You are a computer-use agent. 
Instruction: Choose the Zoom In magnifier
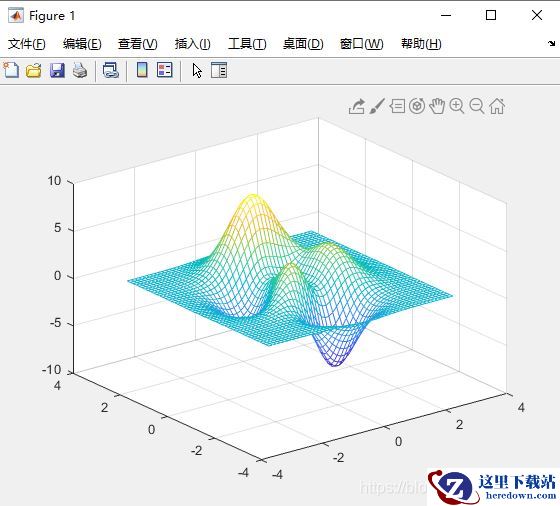tap(457, 106)
